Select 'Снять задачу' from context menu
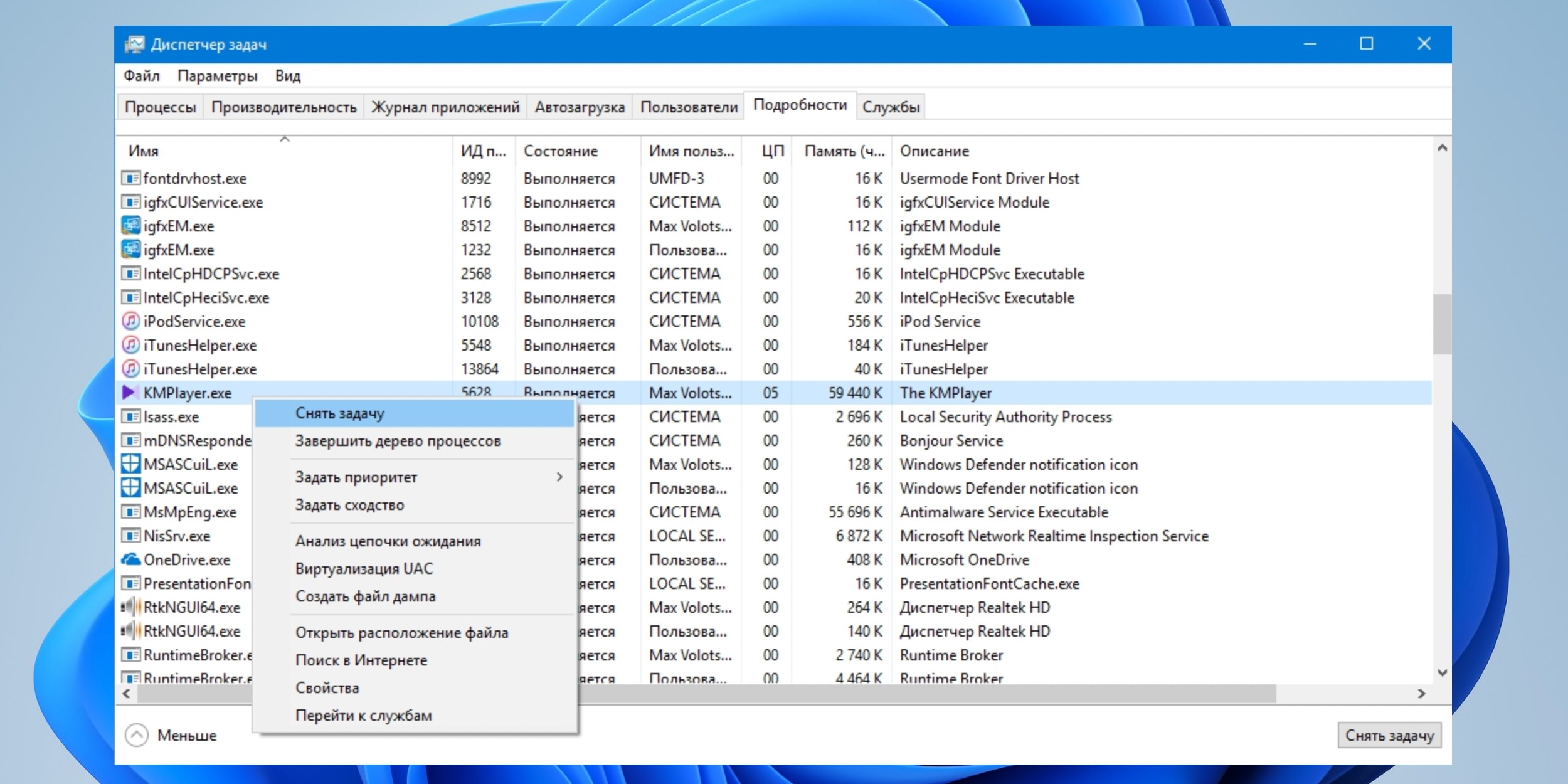The height and width of the screenshot is (784, 1568). click(x=339, y=413)
